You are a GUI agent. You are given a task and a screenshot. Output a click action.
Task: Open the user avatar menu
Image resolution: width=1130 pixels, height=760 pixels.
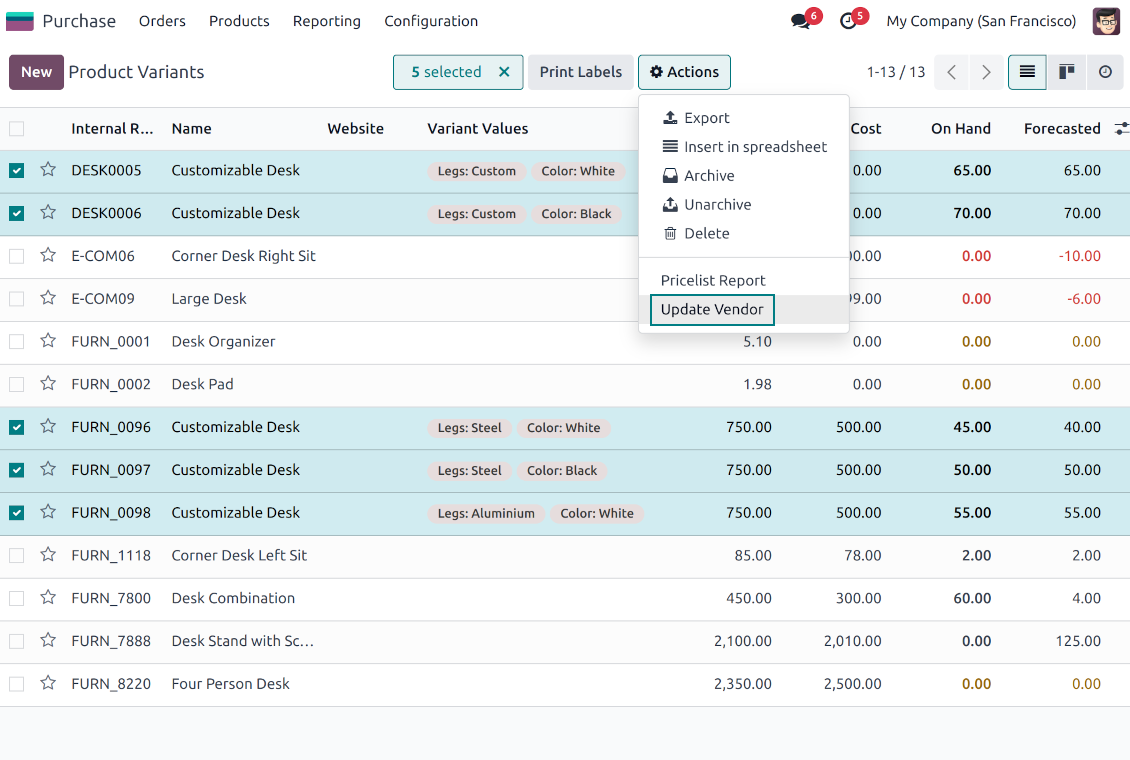[1106, 21]
